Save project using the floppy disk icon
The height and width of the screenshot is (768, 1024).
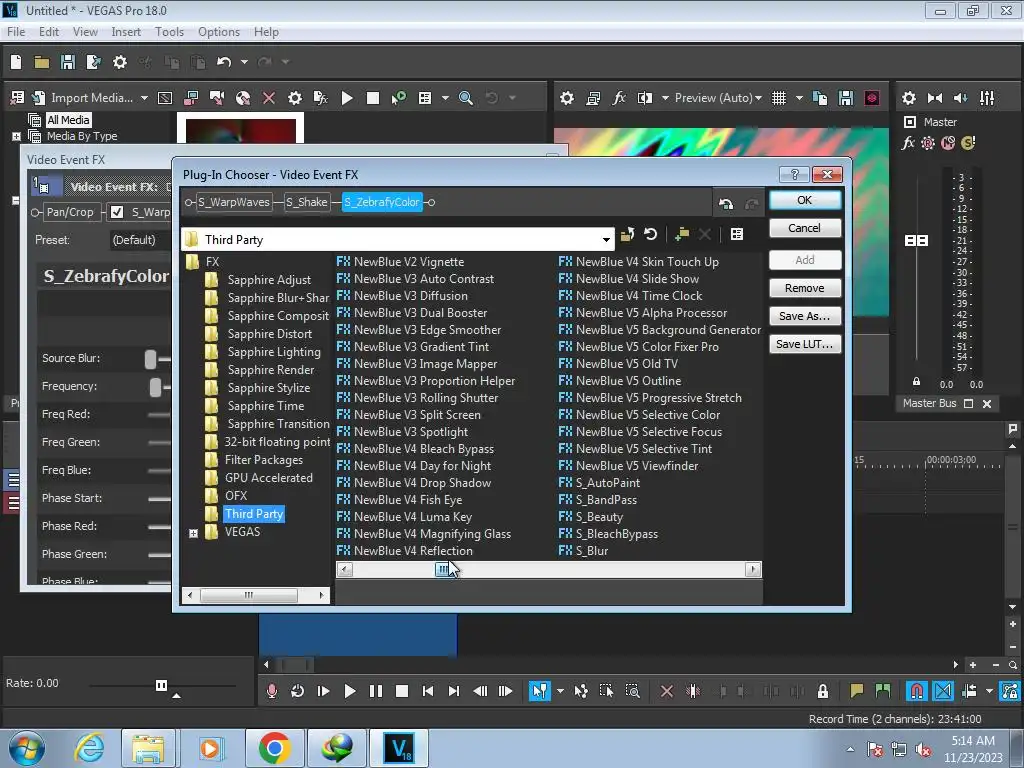pos(67,62)
